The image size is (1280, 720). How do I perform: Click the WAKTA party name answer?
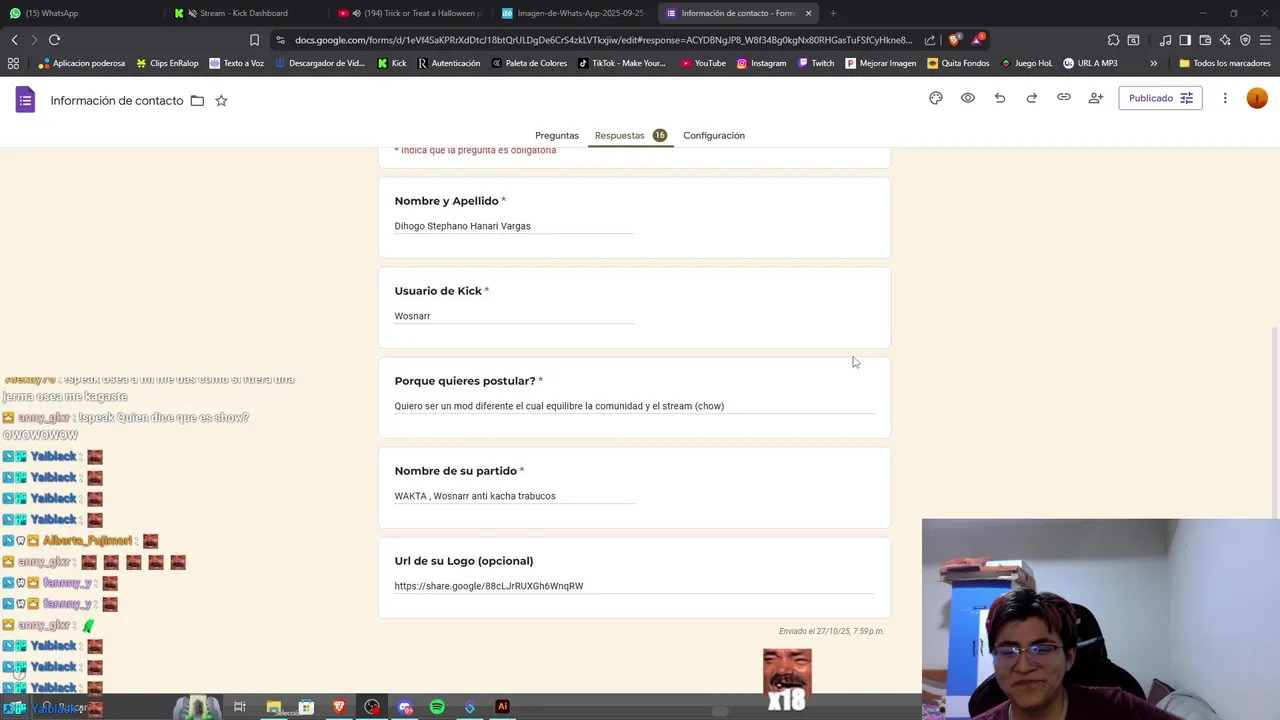(475, 496)
